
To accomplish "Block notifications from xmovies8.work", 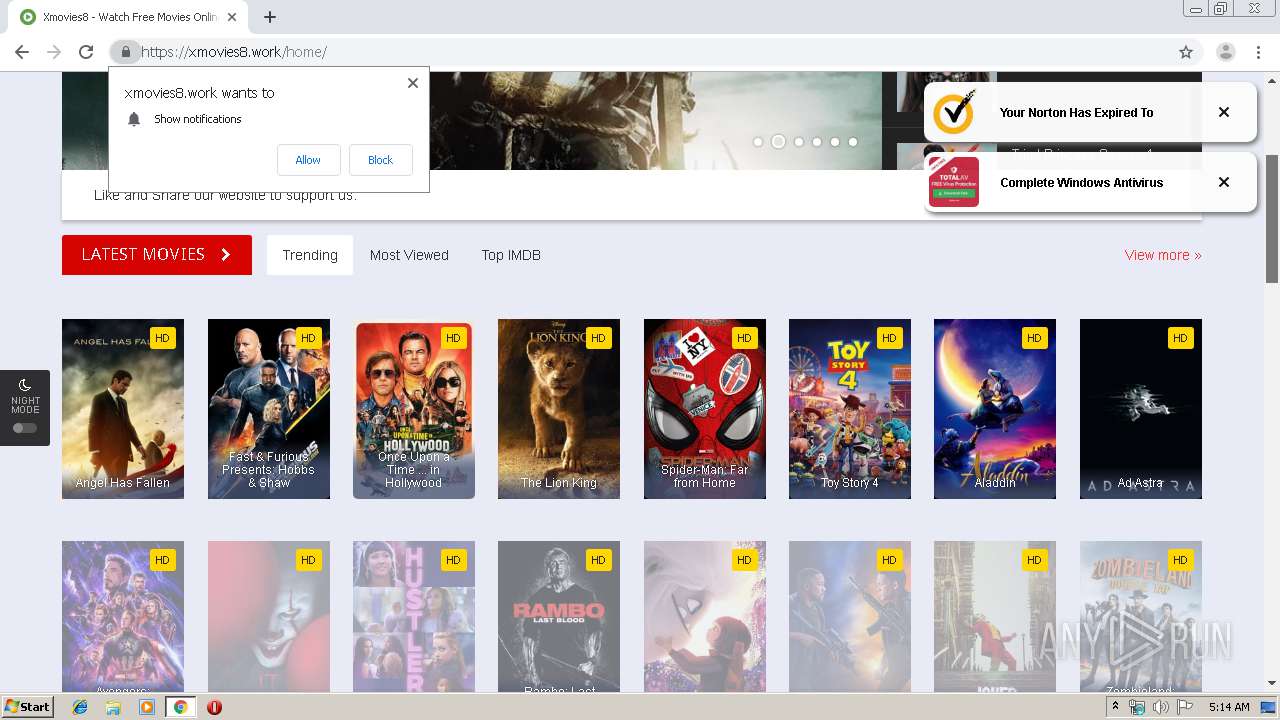I will tap(380, 160).
